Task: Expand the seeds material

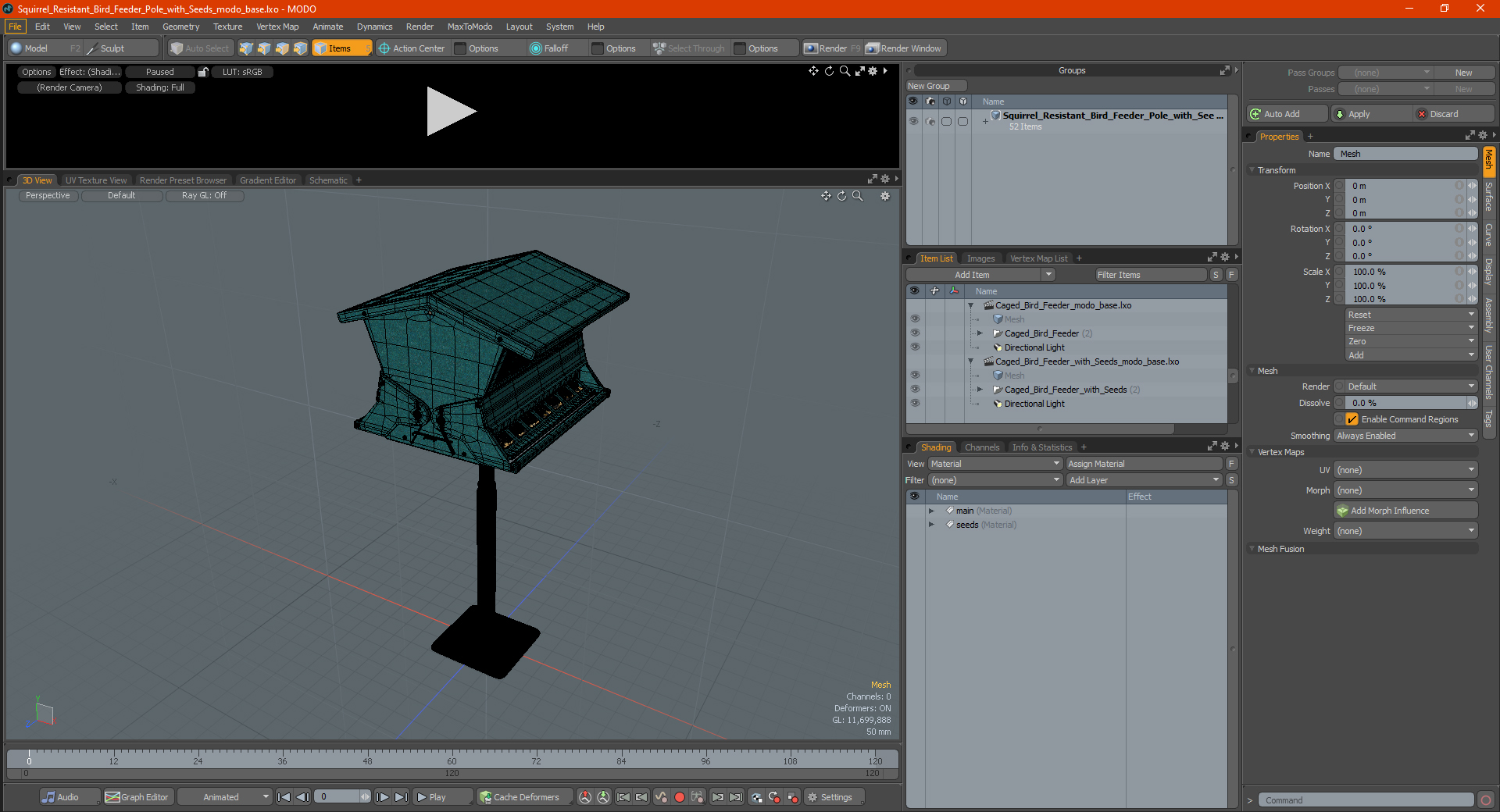Action: (931, 525)
